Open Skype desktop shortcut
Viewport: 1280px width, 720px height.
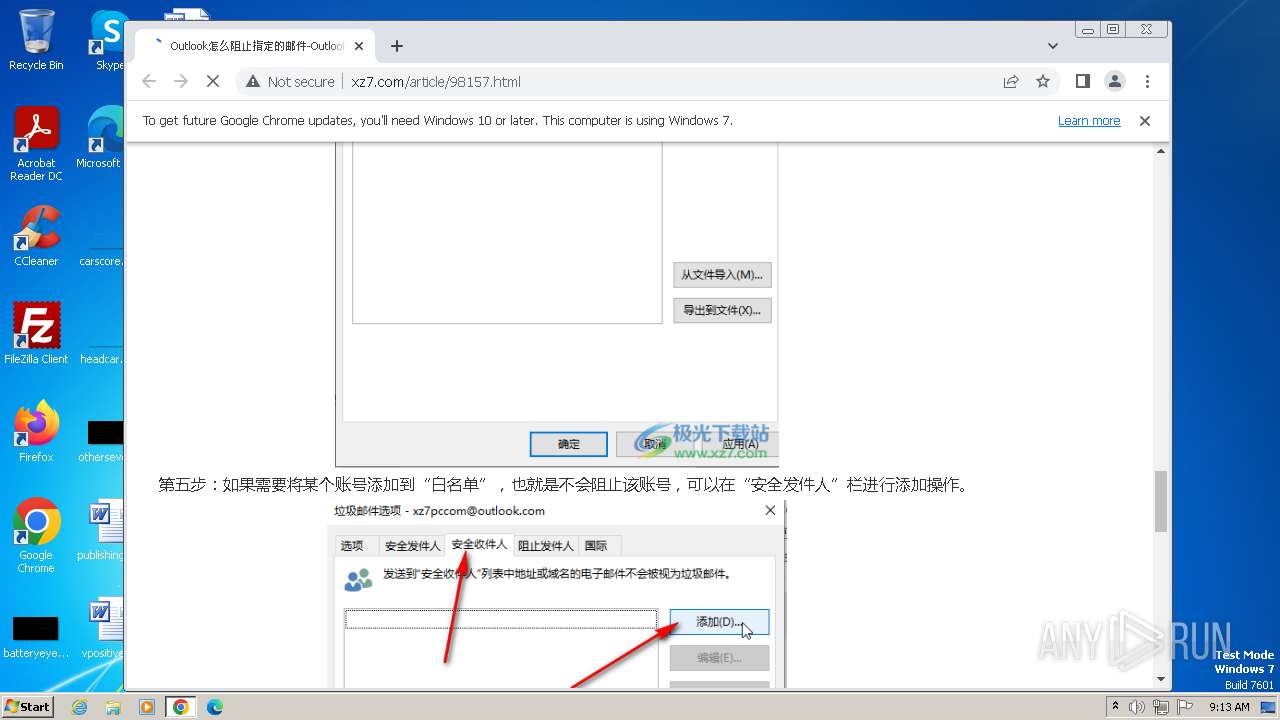coord(108,40)
